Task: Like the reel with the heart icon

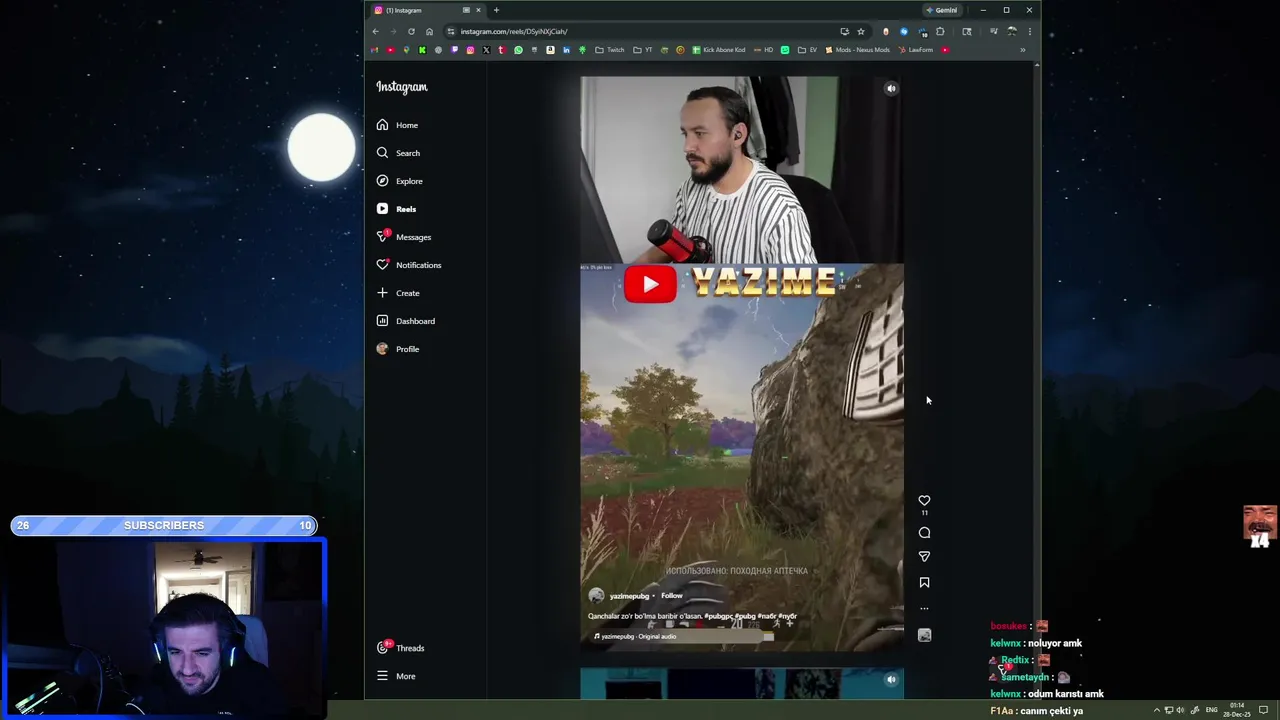Action: (x=924, y=500)
